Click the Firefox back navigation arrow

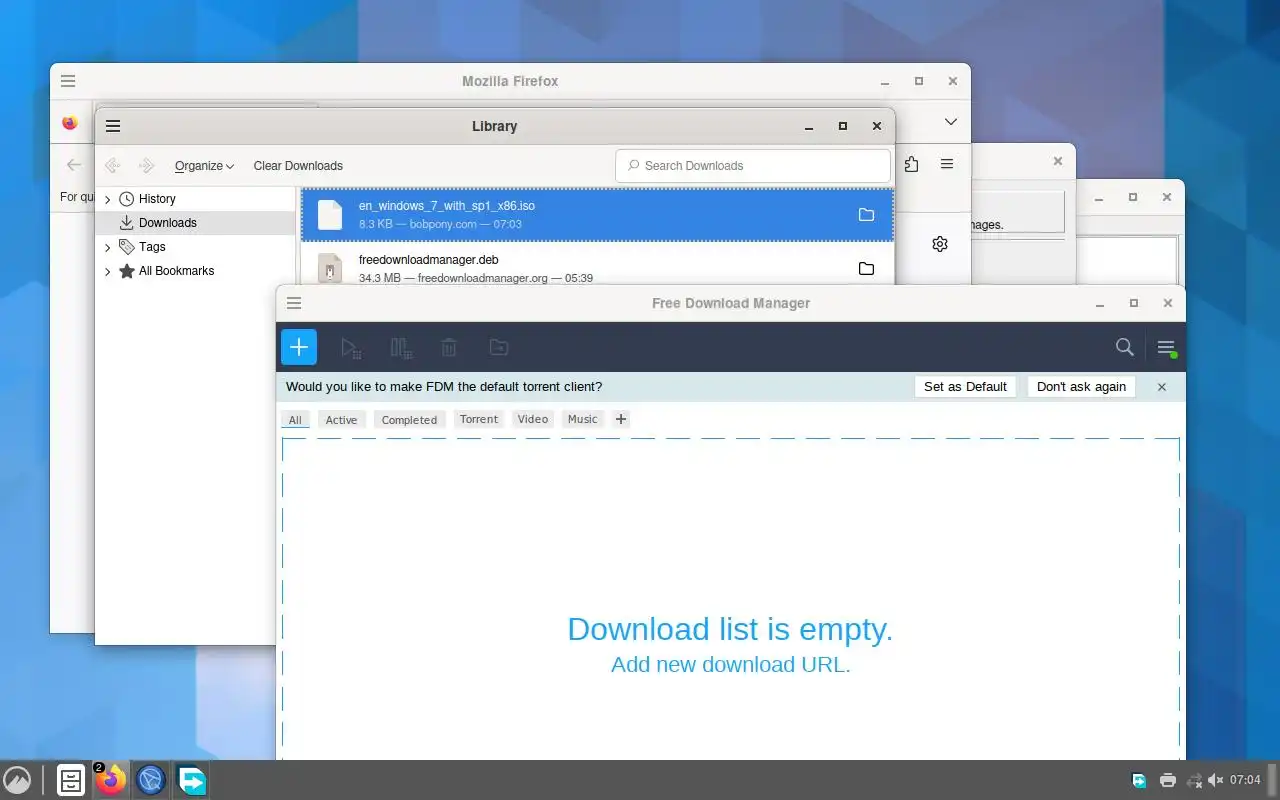pos(73,165)
